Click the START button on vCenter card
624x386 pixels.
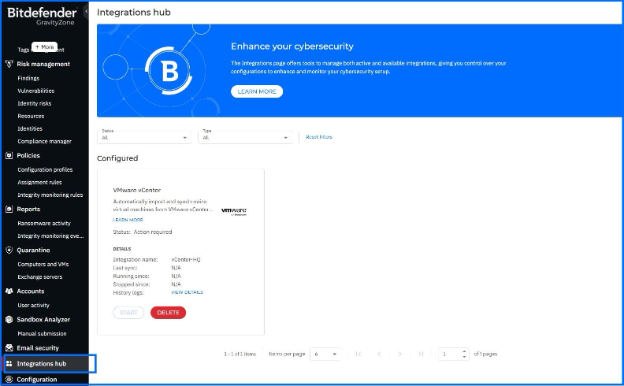[128, 312]
